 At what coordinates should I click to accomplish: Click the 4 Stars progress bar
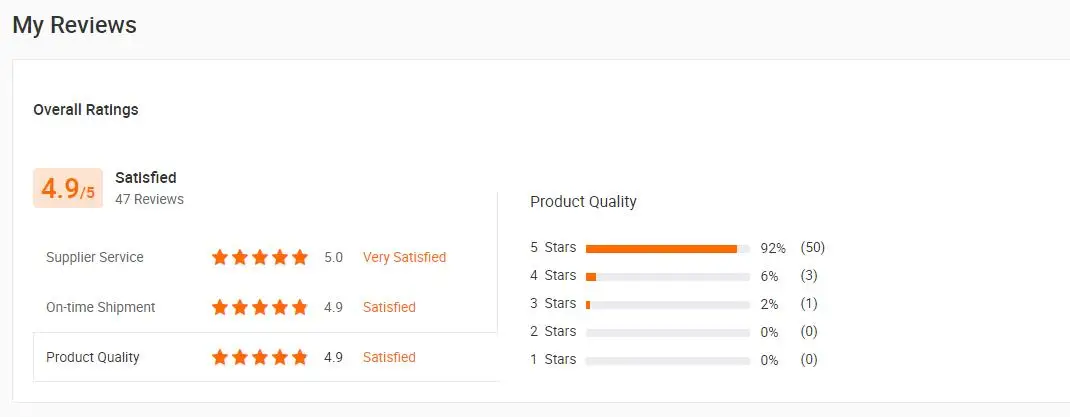click(667, 276)
